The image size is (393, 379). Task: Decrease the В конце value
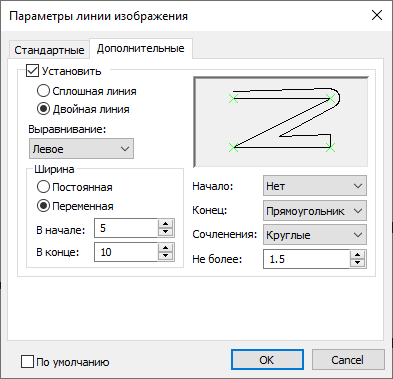166,256
